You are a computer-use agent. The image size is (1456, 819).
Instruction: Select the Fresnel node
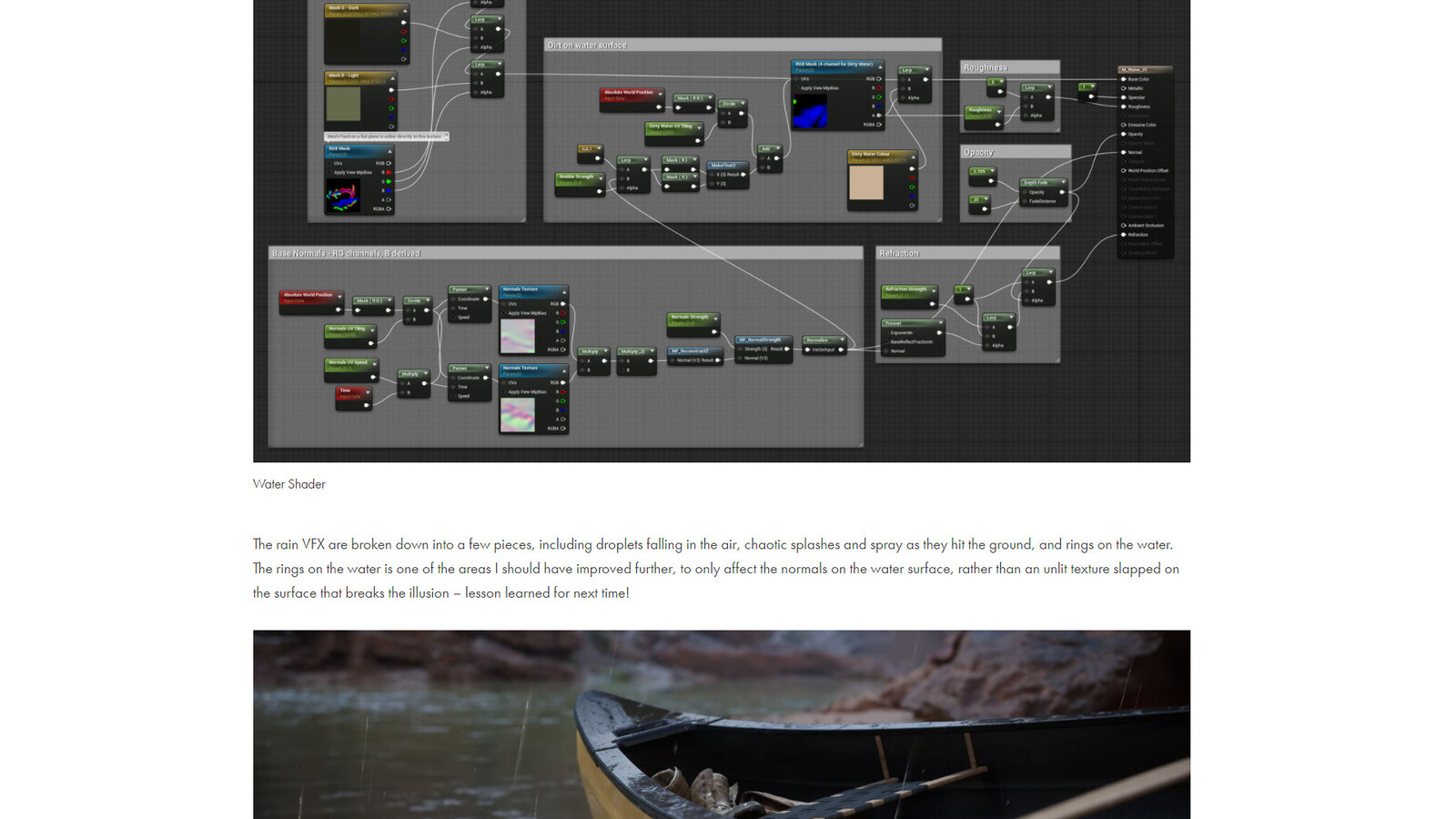click(x=914, y=337)
